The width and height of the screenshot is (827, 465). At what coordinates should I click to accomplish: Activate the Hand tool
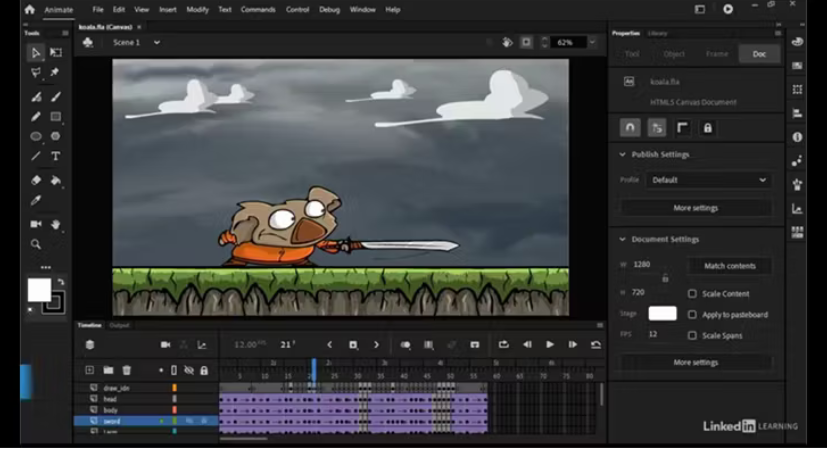(x=56, y=224)
